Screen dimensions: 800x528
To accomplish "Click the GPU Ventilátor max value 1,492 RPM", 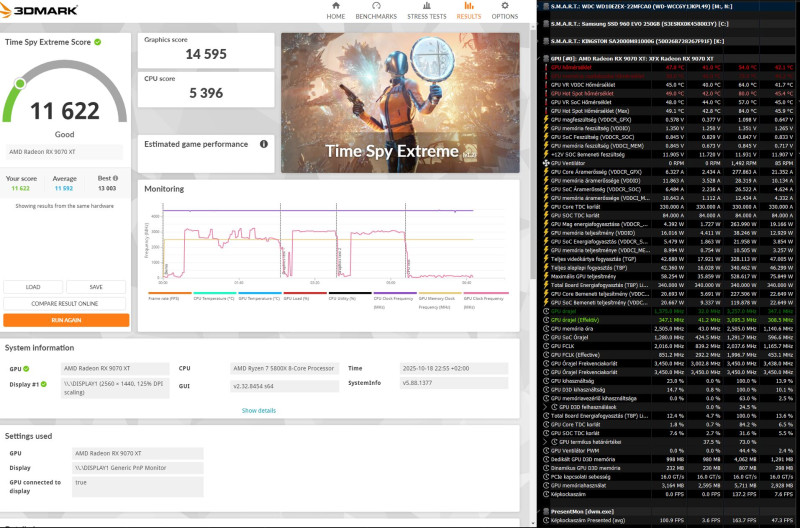I will [x=745, y=163].
